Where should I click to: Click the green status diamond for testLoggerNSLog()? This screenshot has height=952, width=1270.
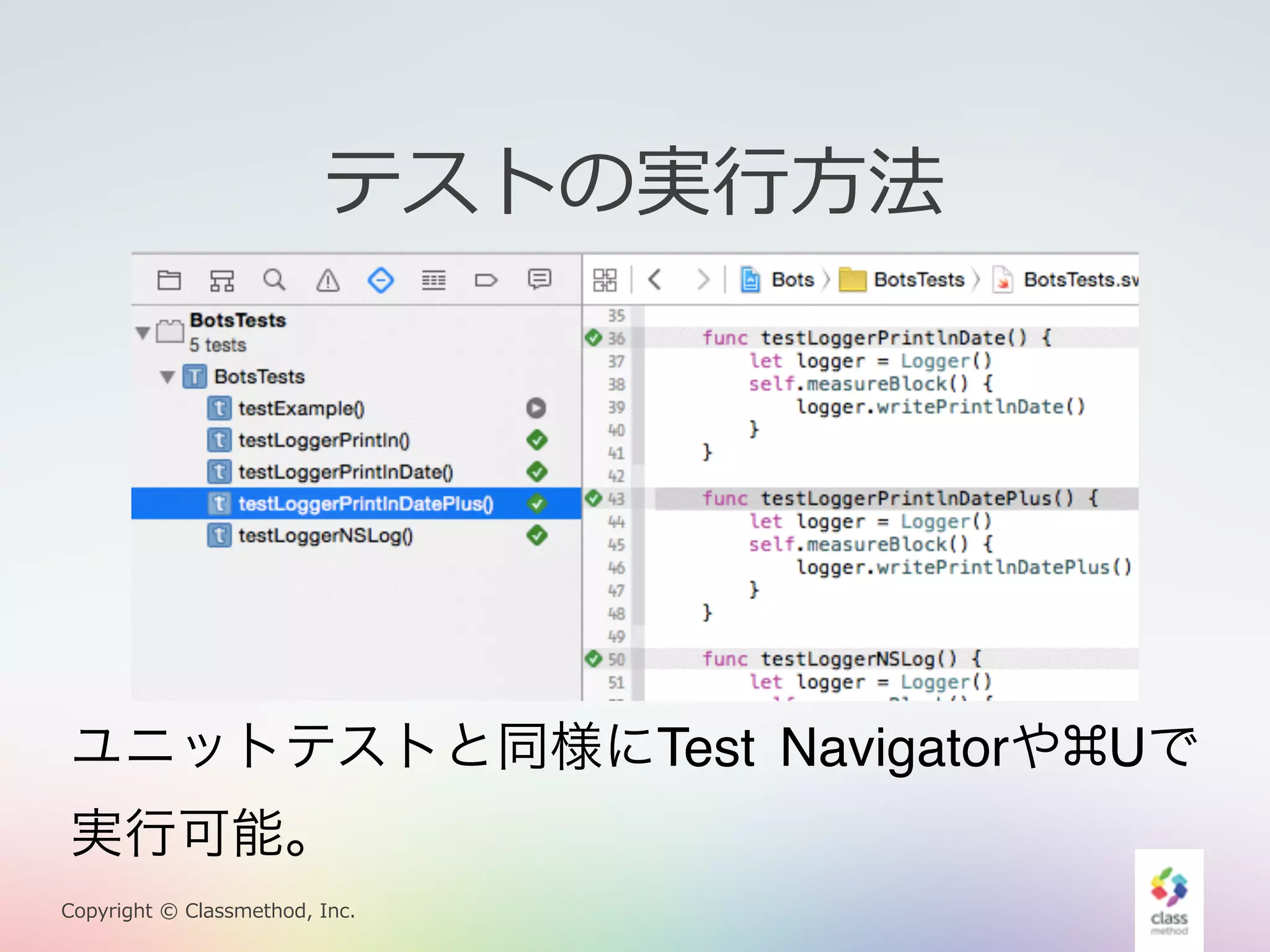(x=537, y=535)
